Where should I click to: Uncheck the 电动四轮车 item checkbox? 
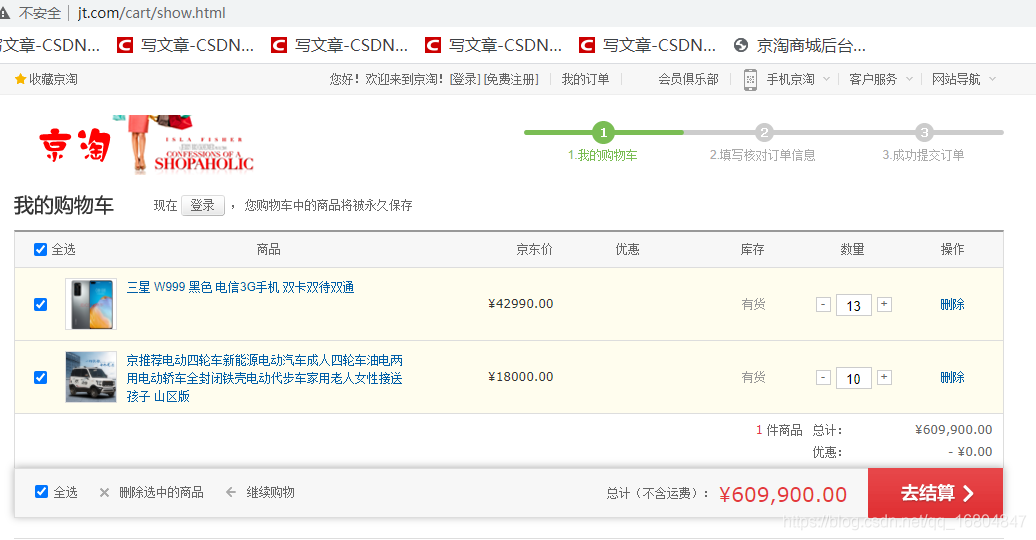[40, 377]
